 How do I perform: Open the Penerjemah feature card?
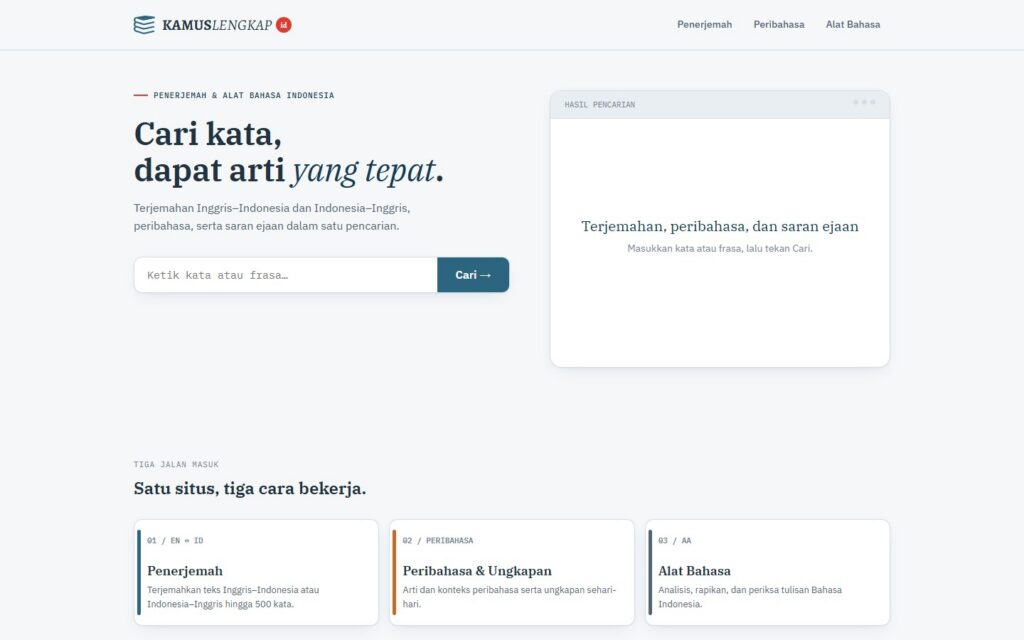[x=256, y=572]
